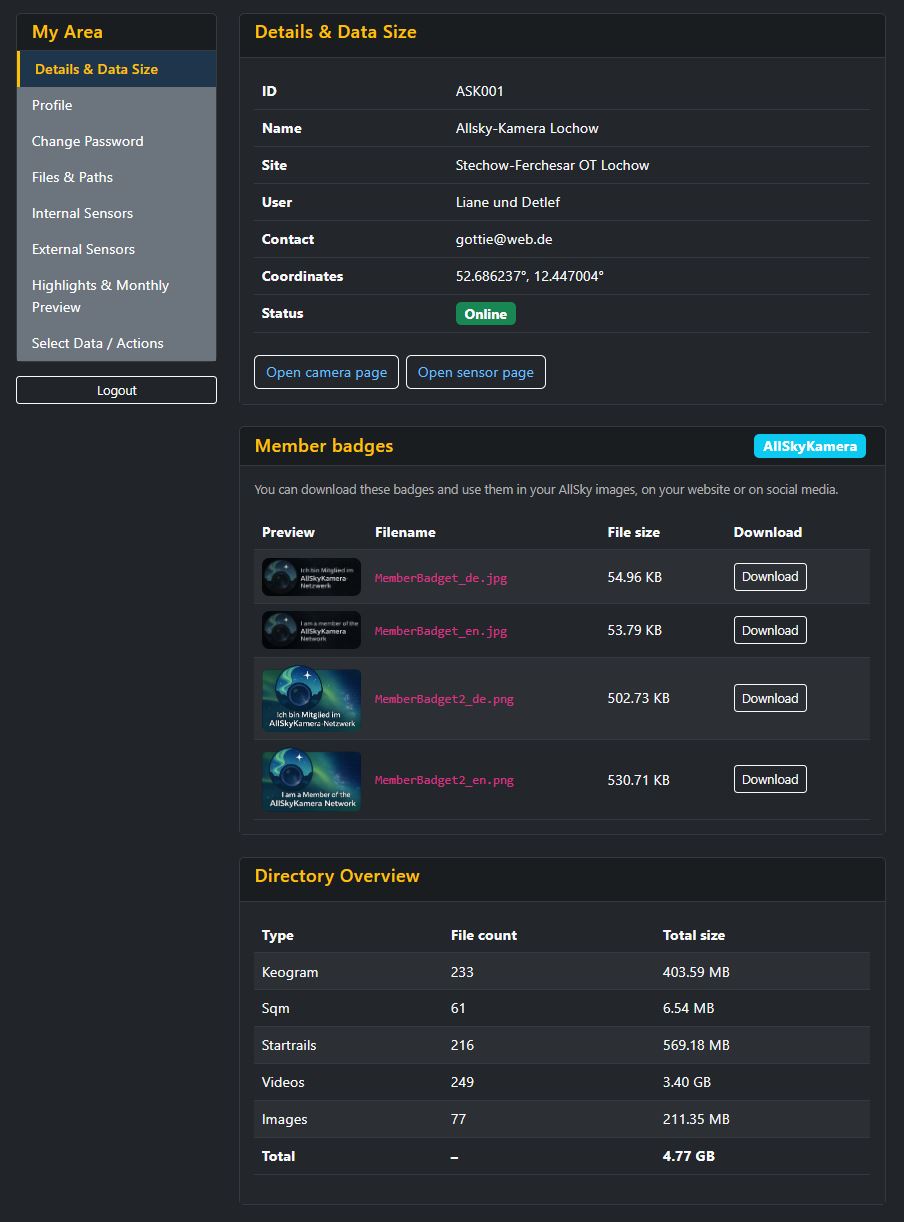Open the MemberBadget_en.jpg filename link

pos(441,630)
